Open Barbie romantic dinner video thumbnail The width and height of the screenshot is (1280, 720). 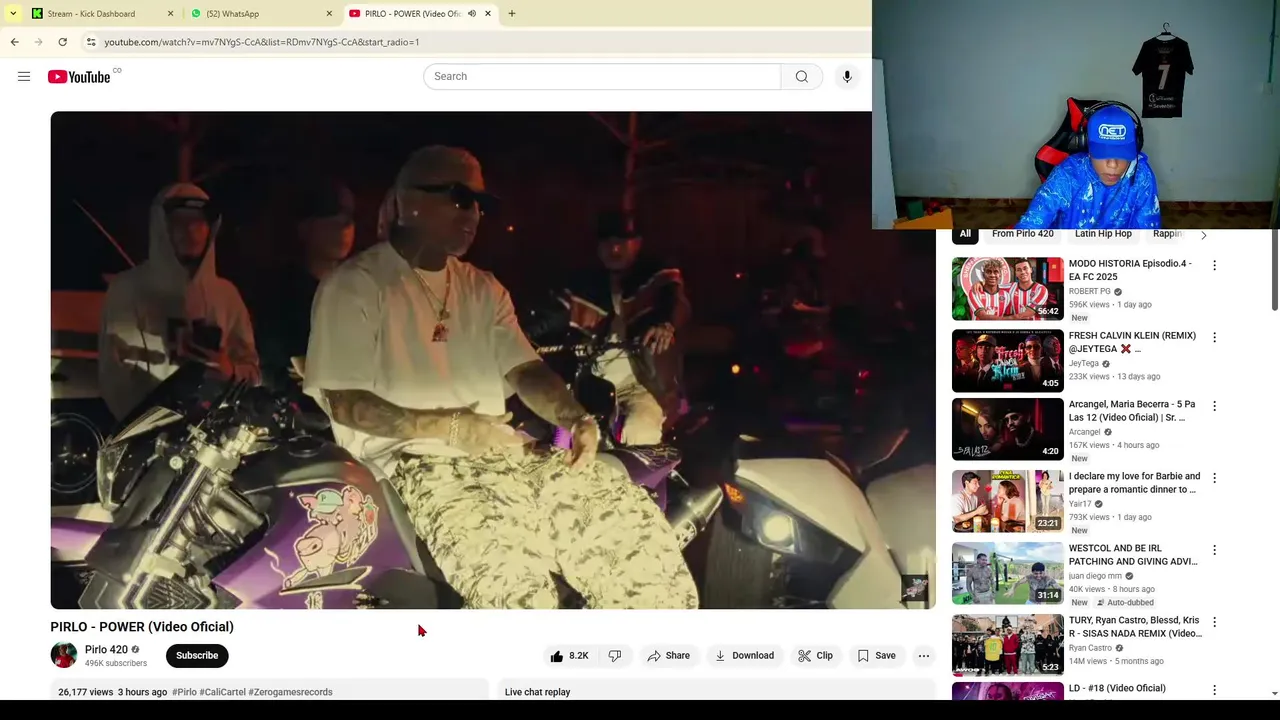(x=1007, y=502)
